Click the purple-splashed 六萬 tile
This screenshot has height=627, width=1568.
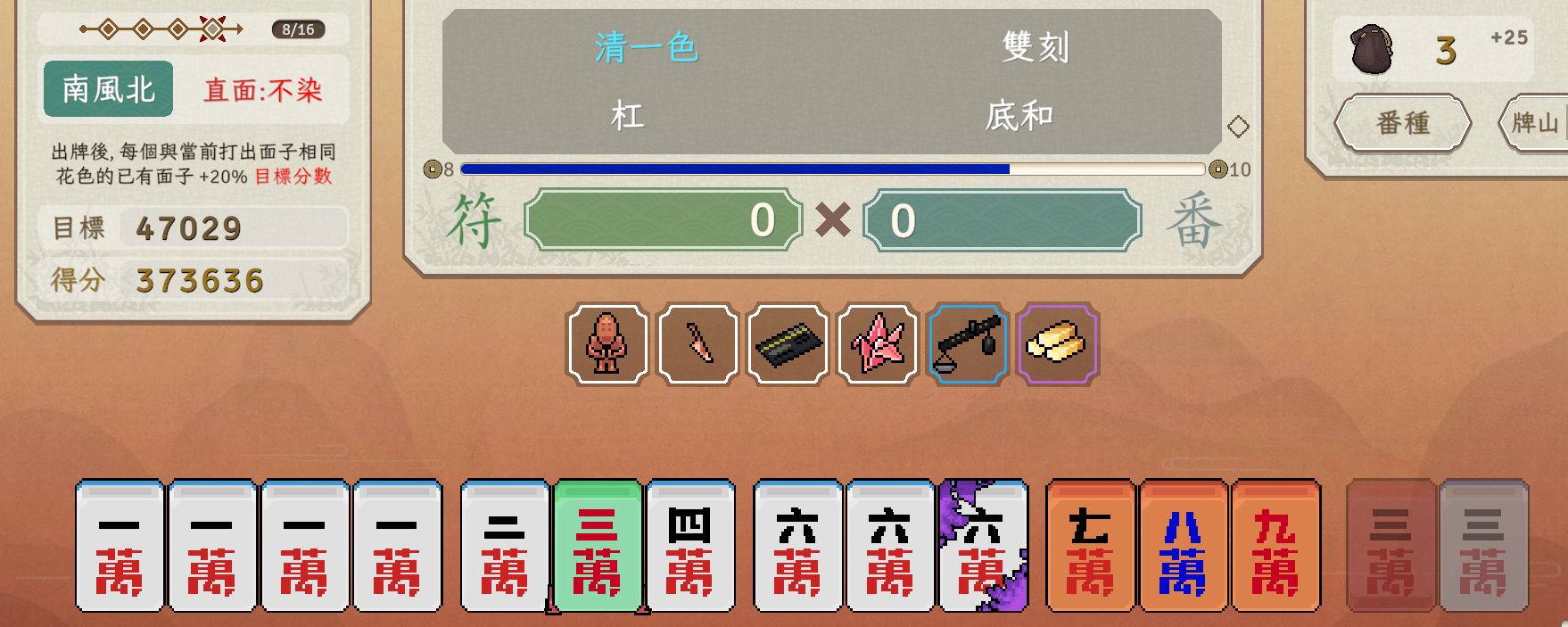(x=983, y=546)
